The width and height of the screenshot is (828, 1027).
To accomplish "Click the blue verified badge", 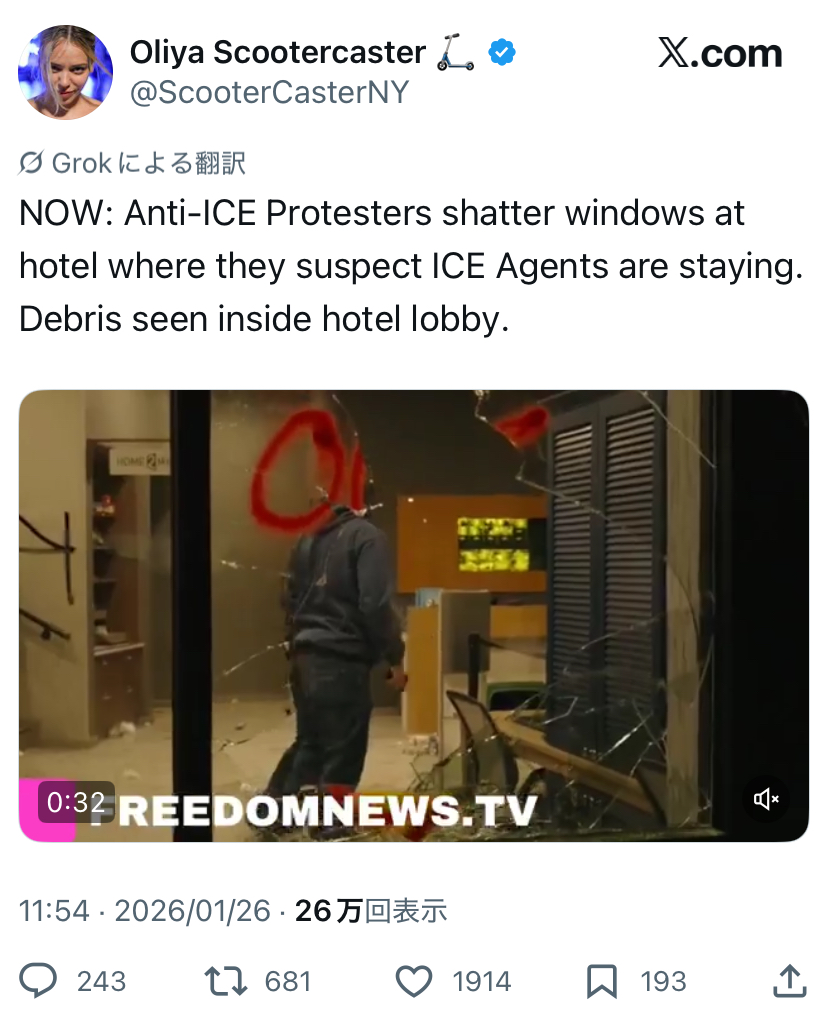I will [x=502, y=52].
